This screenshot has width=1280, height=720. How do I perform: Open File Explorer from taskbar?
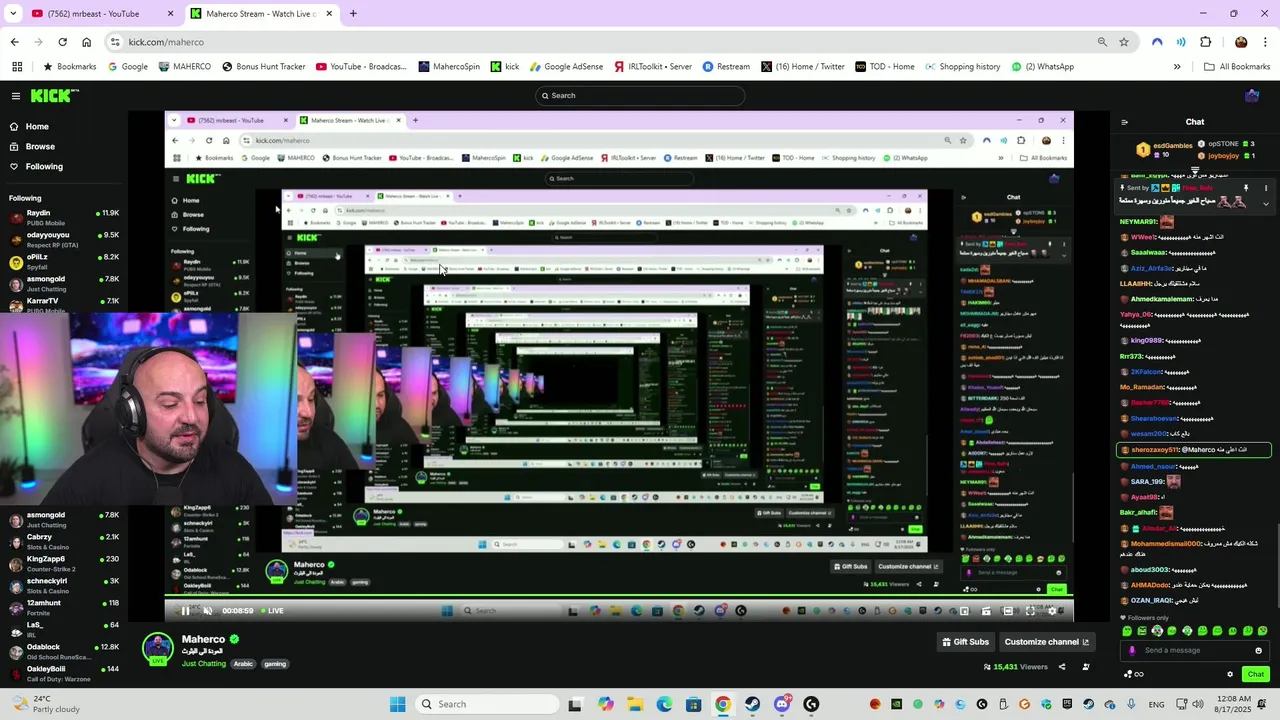635,704
